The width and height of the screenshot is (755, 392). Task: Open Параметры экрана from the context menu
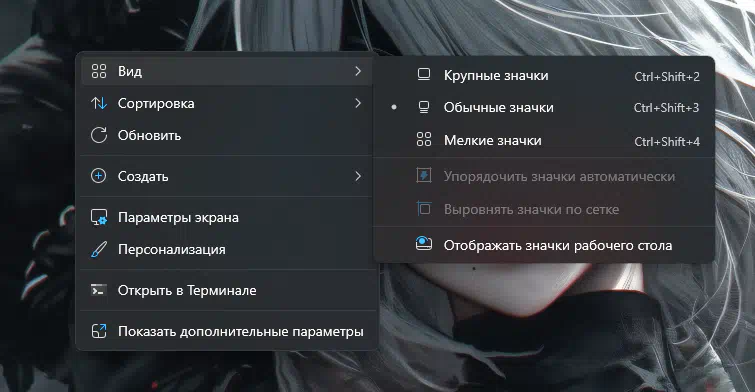point(226,217)
